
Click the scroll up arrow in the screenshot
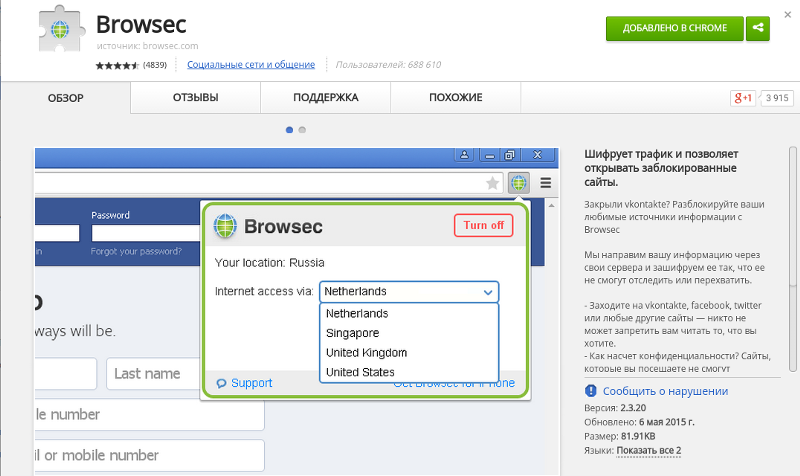(x=551, y=206)
